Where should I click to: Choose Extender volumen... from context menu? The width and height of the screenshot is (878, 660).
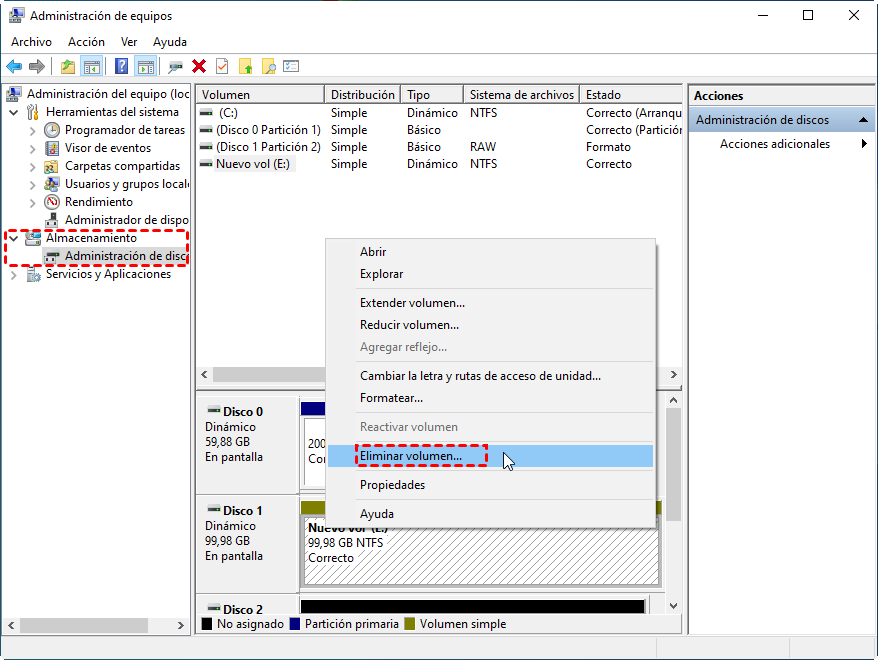coord(490,303)
